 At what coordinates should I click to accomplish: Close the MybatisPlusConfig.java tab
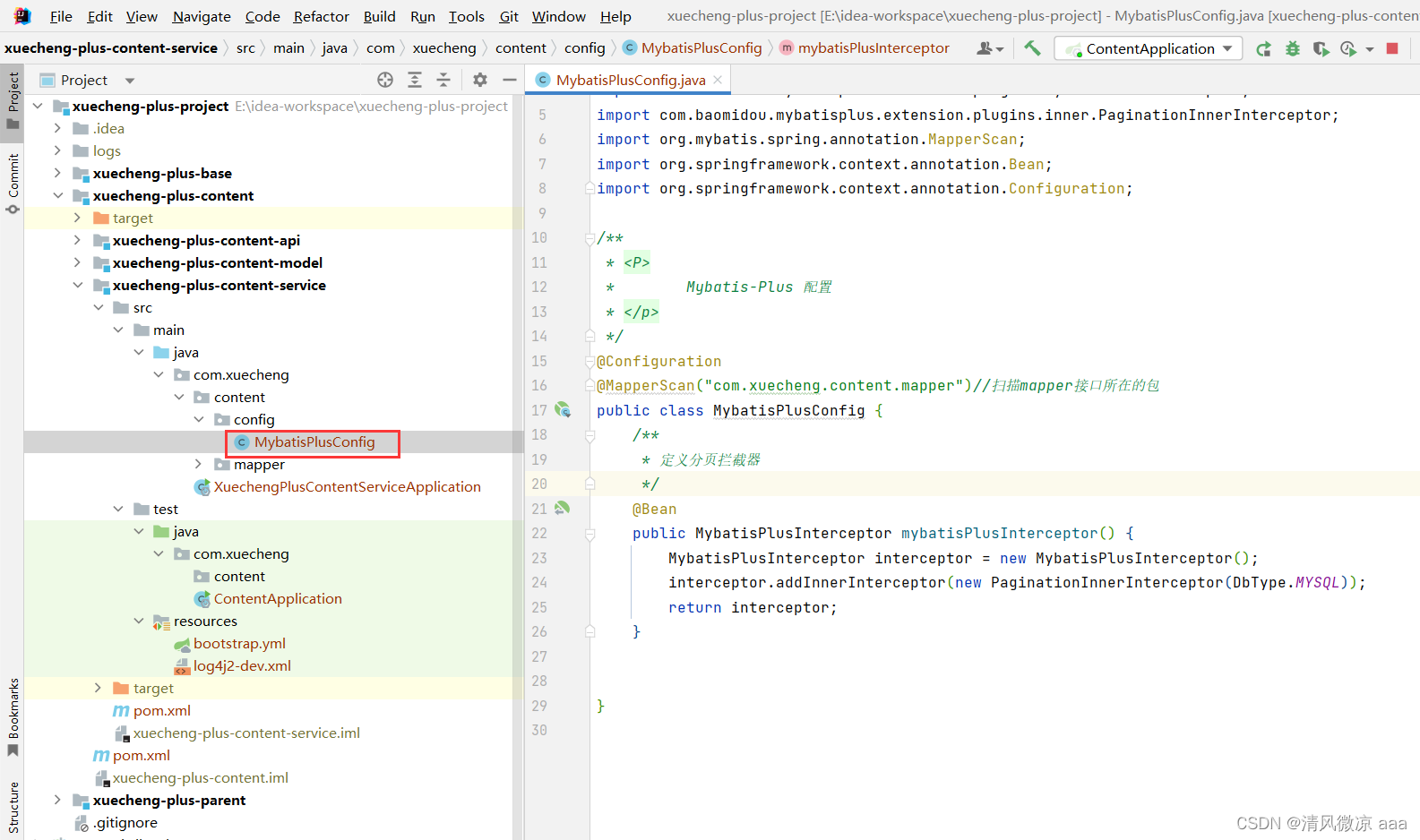pyautogui.click(x=718, y=80)
